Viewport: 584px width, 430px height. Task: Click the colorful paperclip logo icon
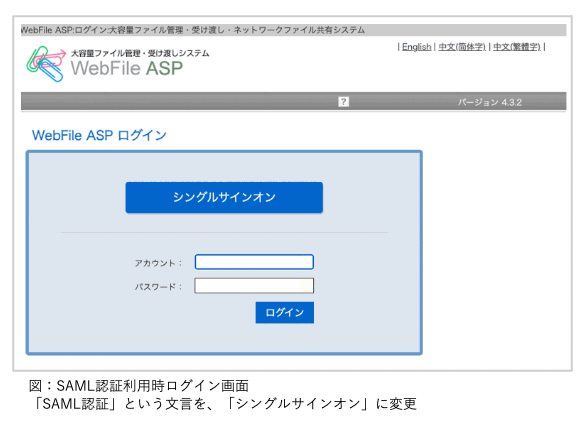coord(46,64)
